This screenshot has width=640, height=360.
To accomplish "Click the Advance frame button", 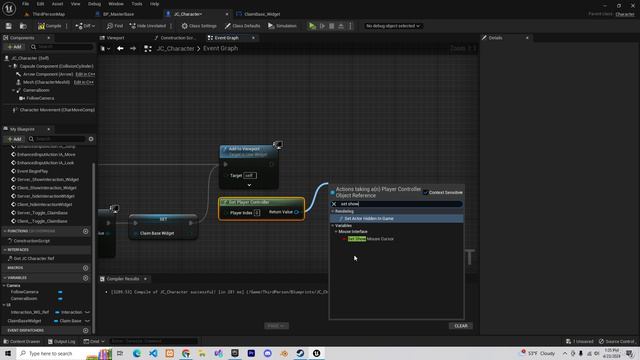I will coord(322,26).
